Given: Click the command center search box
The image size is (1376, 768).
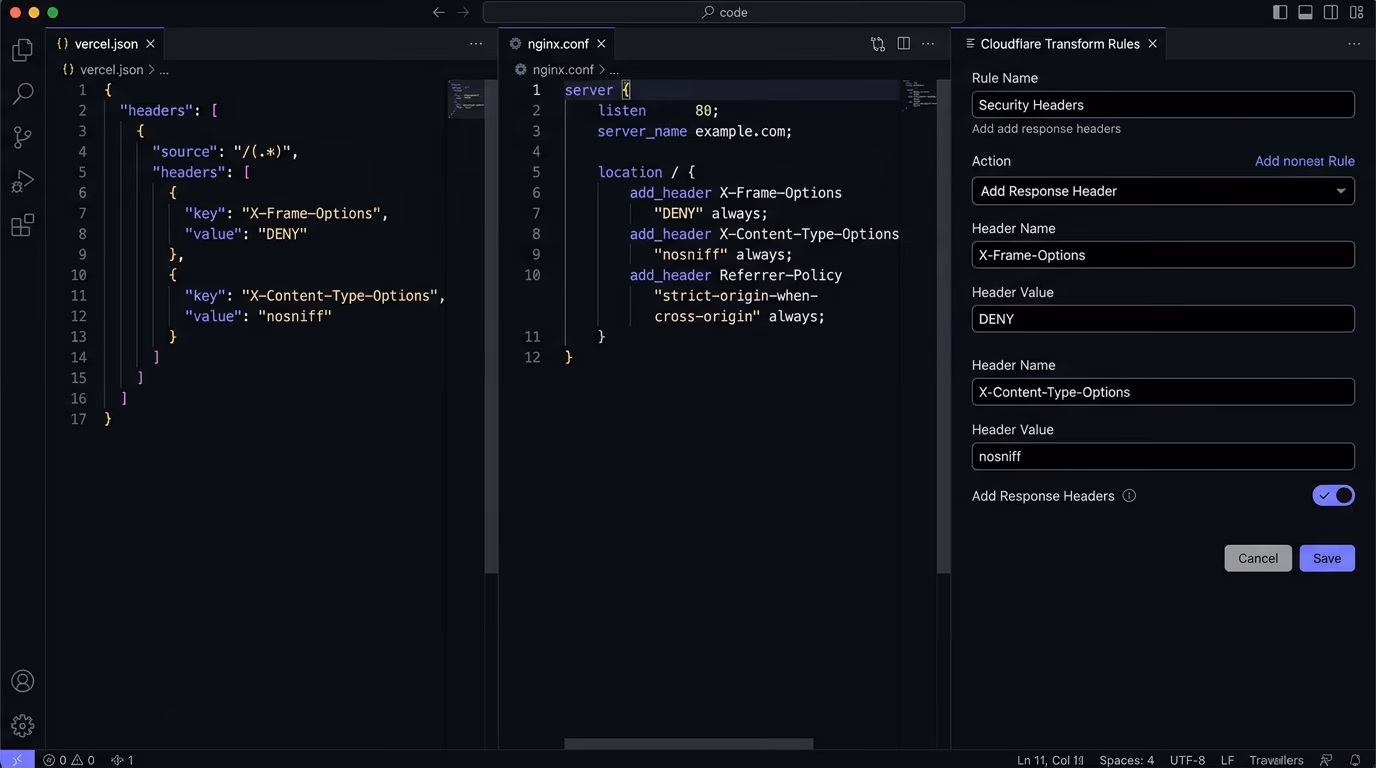Looking at the screenshot, I should (723, 12).
